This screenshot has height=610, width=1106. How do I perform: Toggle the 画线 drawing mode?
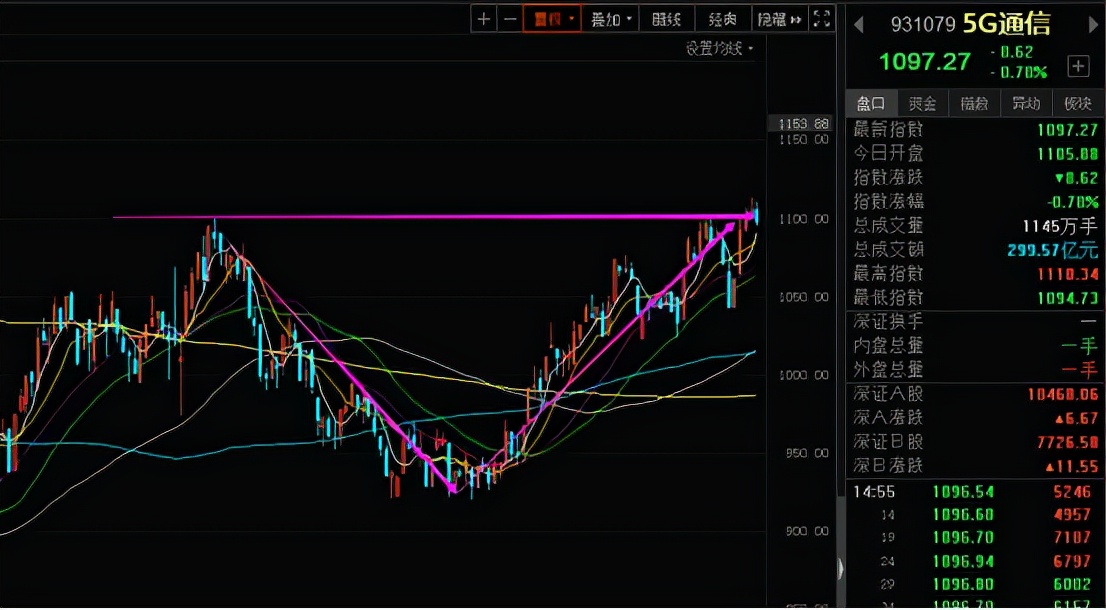click(x=666, y=19)
